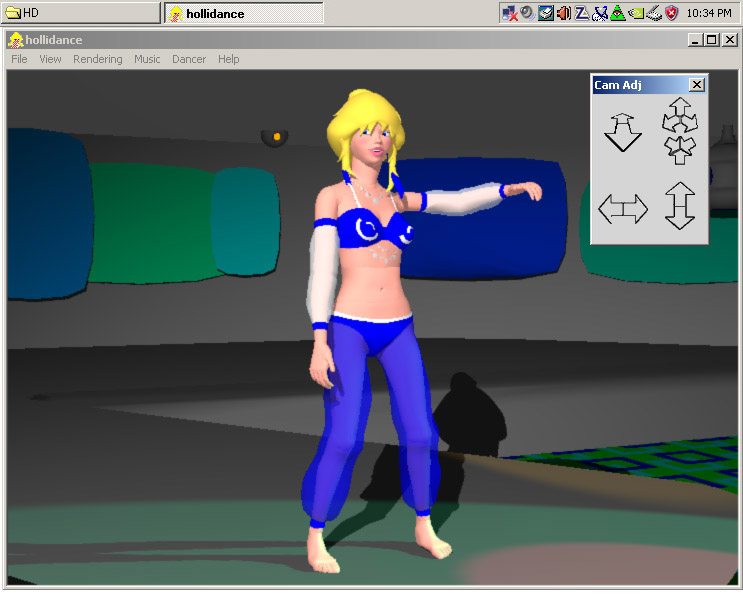The image size is (743, 594).
Task: Open the Rendering menu
Action: [x=98, y=59]
